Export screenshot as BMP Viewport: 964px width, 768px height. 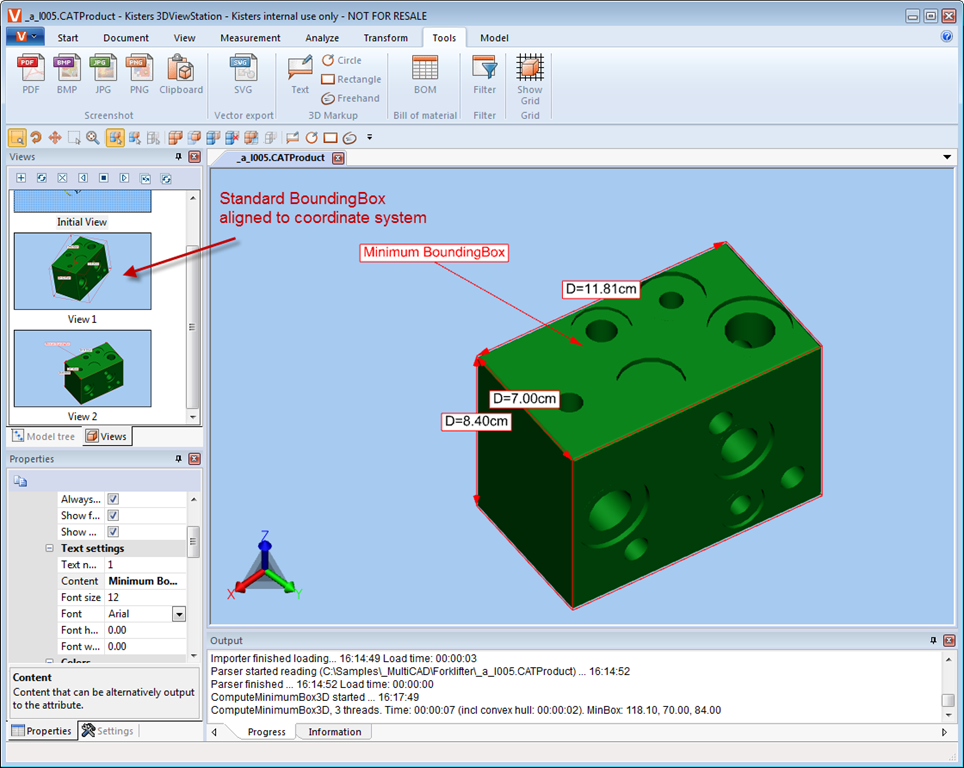click(x=67, y=74)
